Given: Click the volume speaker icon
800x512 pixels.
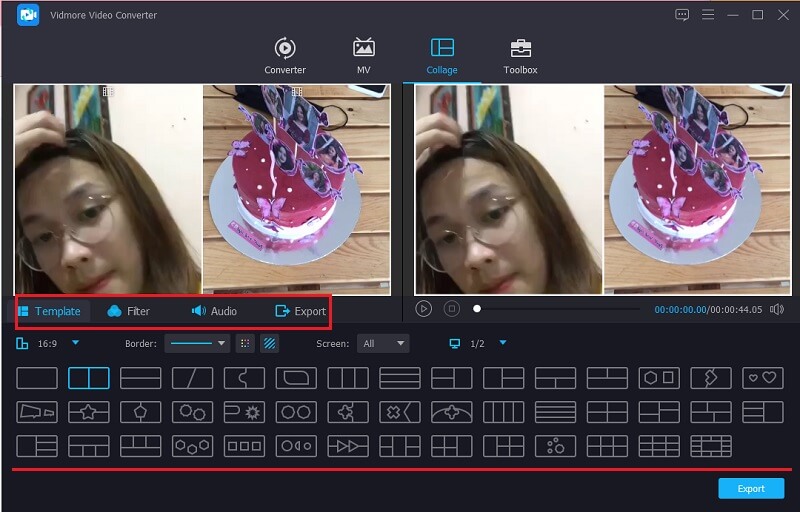Looking at the screenshot, I should 777,310.
